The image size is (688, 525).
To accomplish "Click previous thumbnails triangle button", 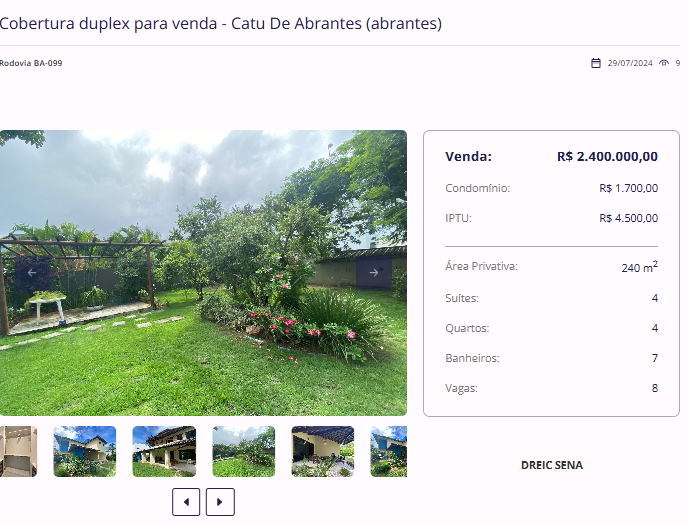I will [186, 502].
